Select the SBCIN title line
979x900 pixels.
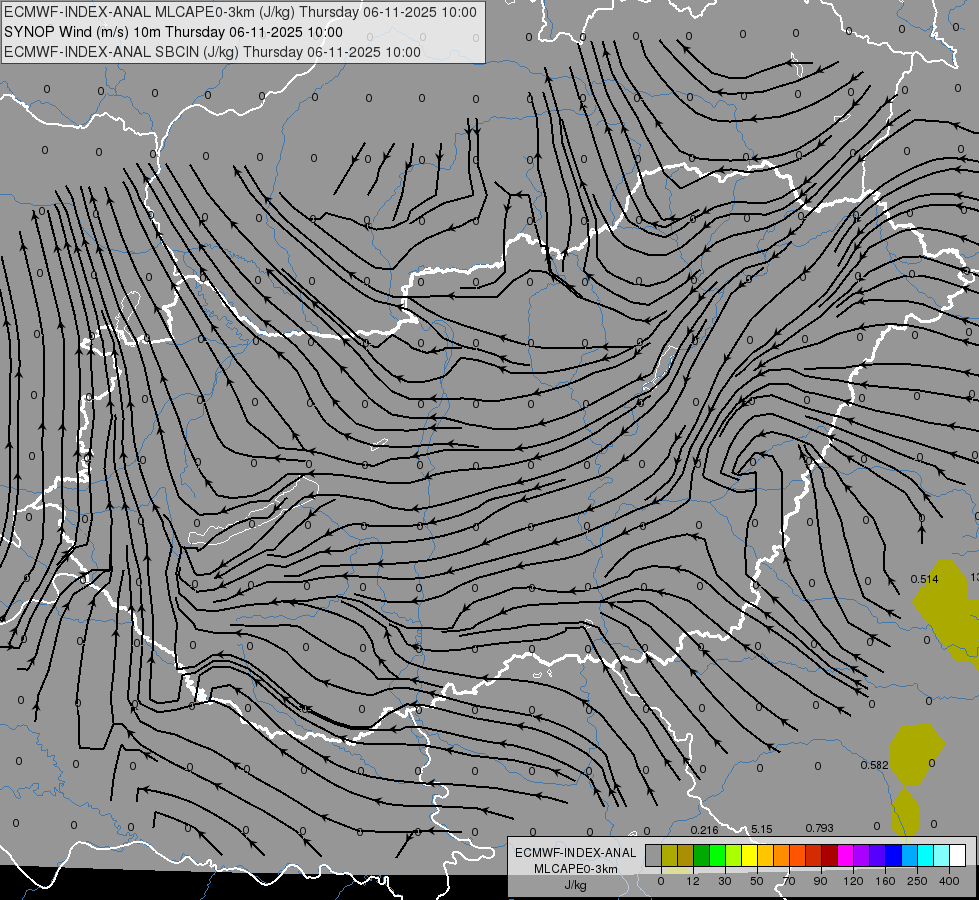(212, 52)
